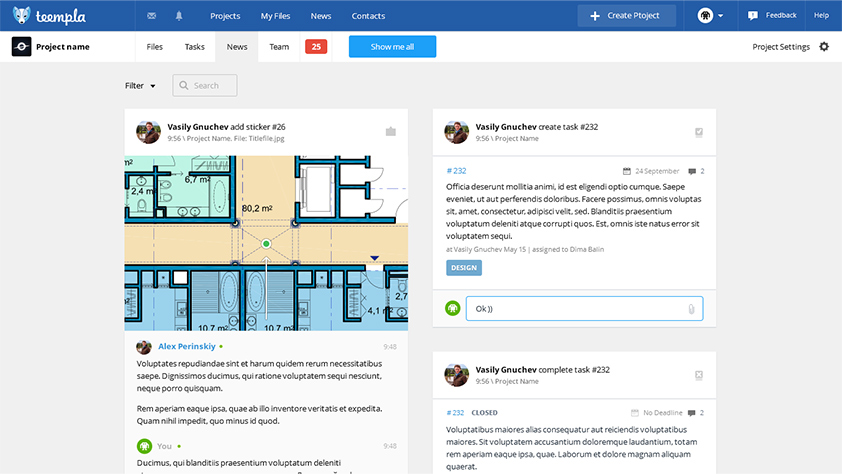Click the notifications bell icon
842x474 pixels.
(179, 16)
